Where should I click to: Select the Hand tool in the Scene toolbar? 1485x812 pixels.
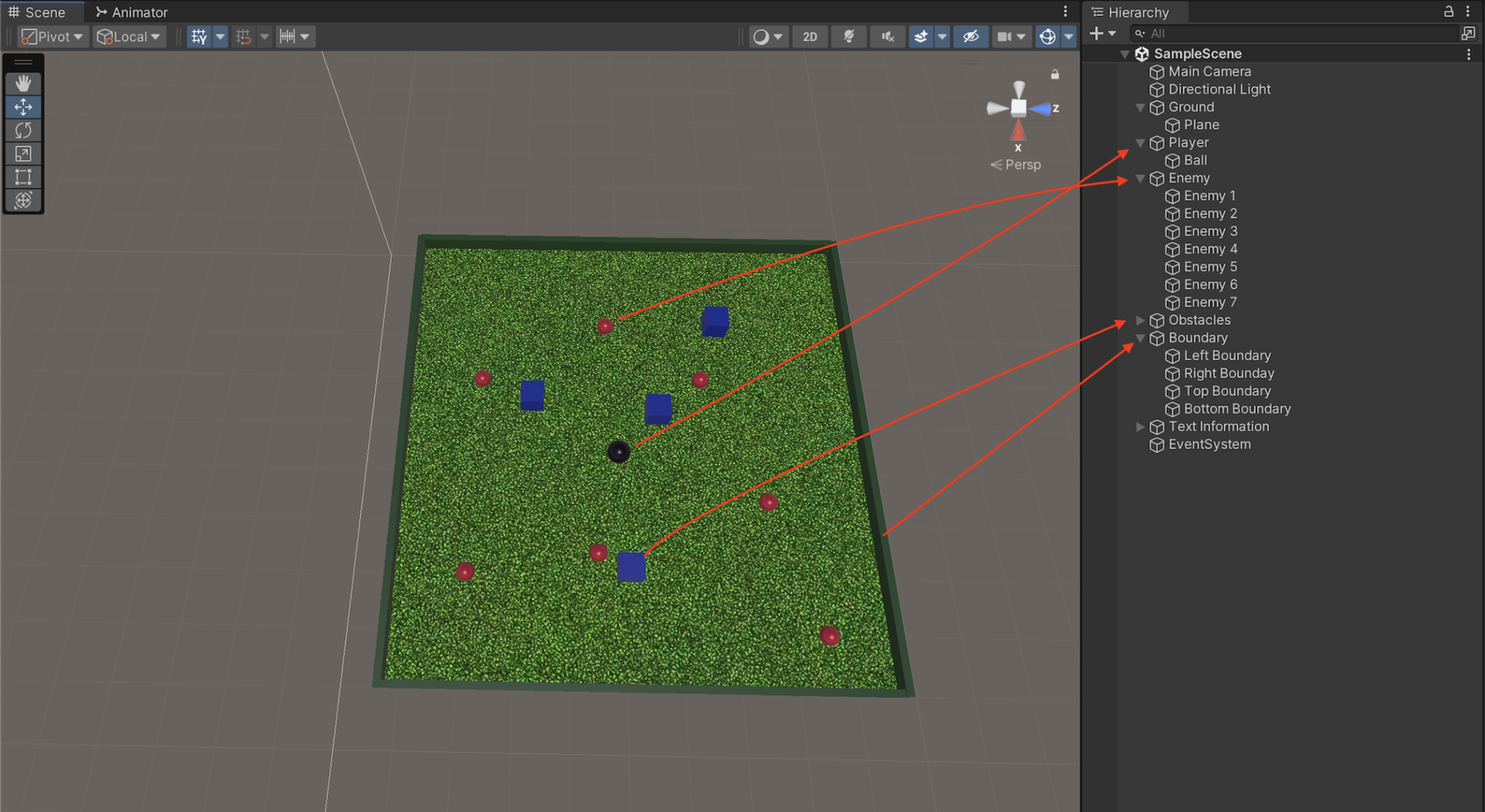coord(23,82)
